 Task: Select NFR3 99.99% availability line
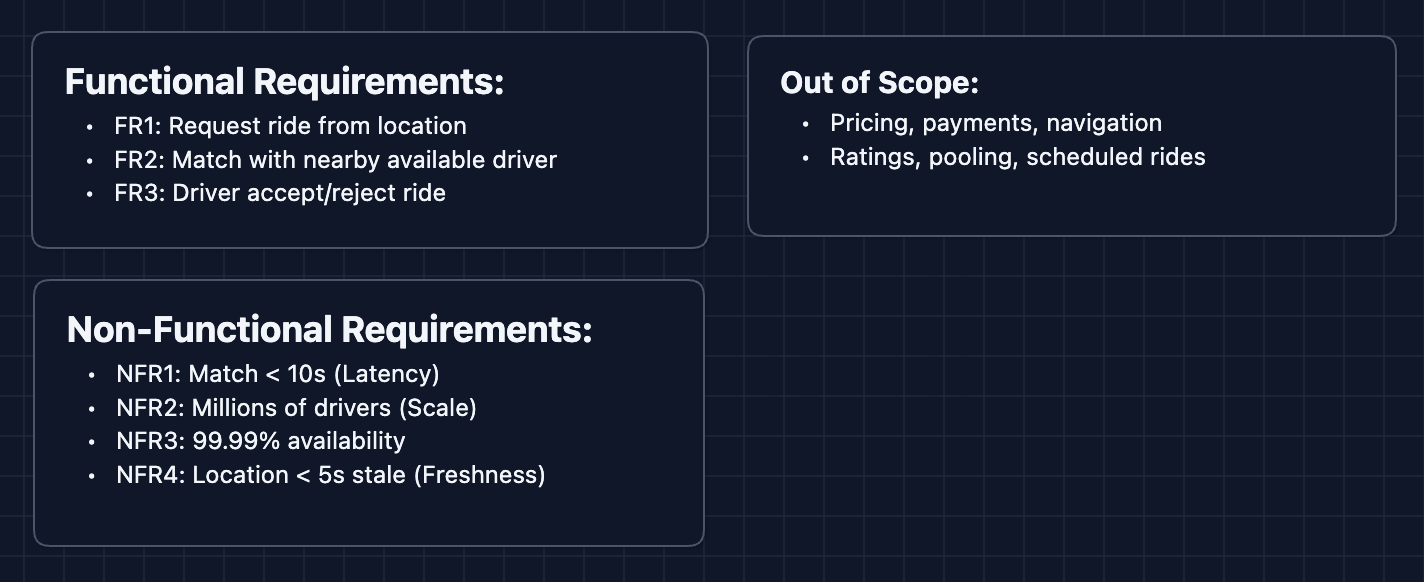pos(260,441)
